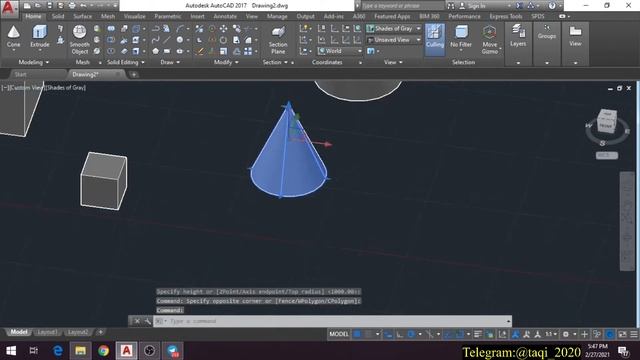Switch to the Start file tab
640x360 pixels.
coord(20,74)
